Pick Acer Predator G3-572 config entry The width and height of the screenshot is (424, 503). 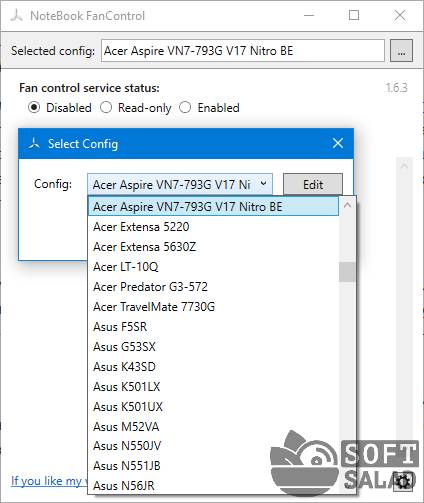pos(213,287)
